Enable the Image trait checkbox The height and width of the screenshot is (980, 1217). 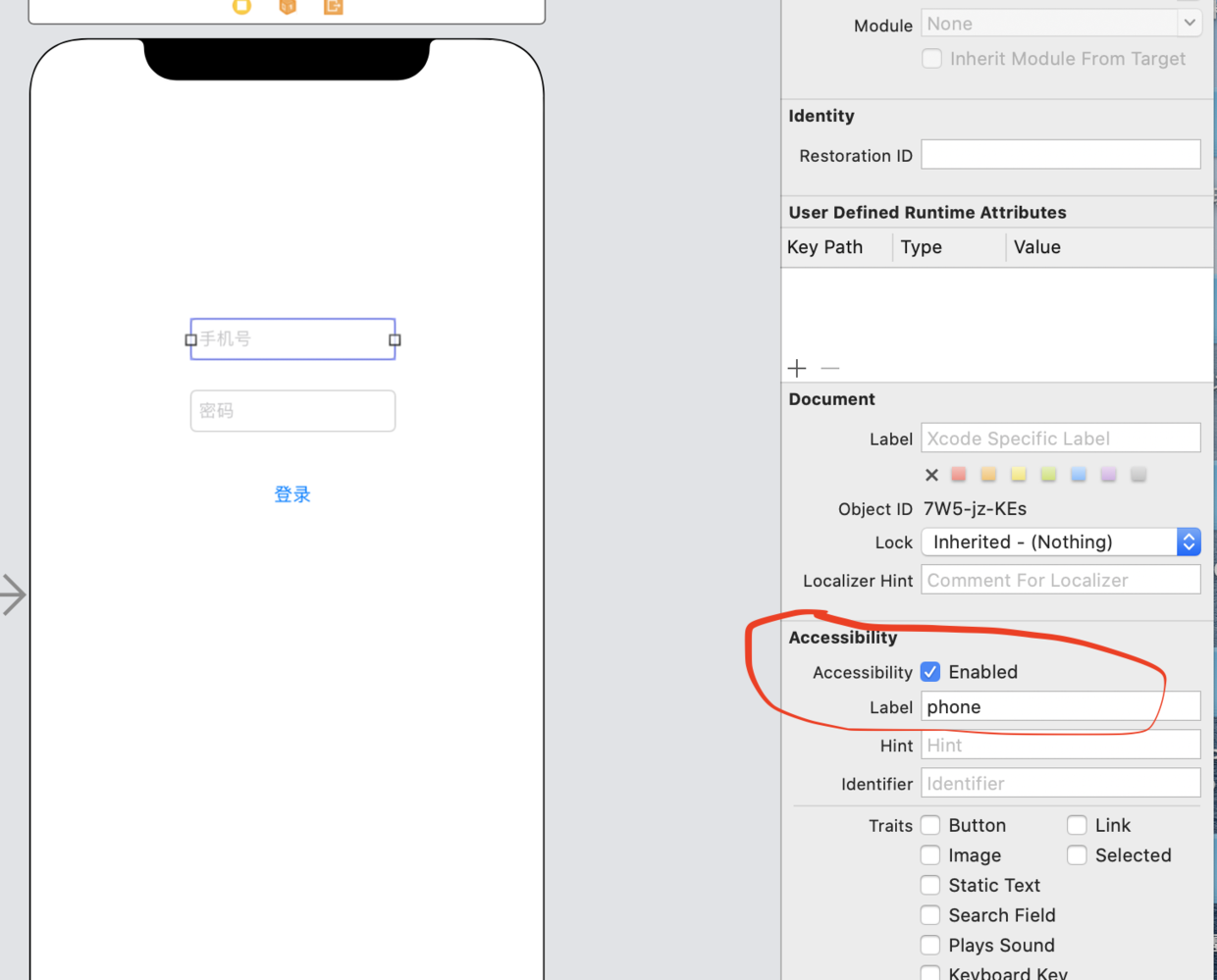coord(930,855)
